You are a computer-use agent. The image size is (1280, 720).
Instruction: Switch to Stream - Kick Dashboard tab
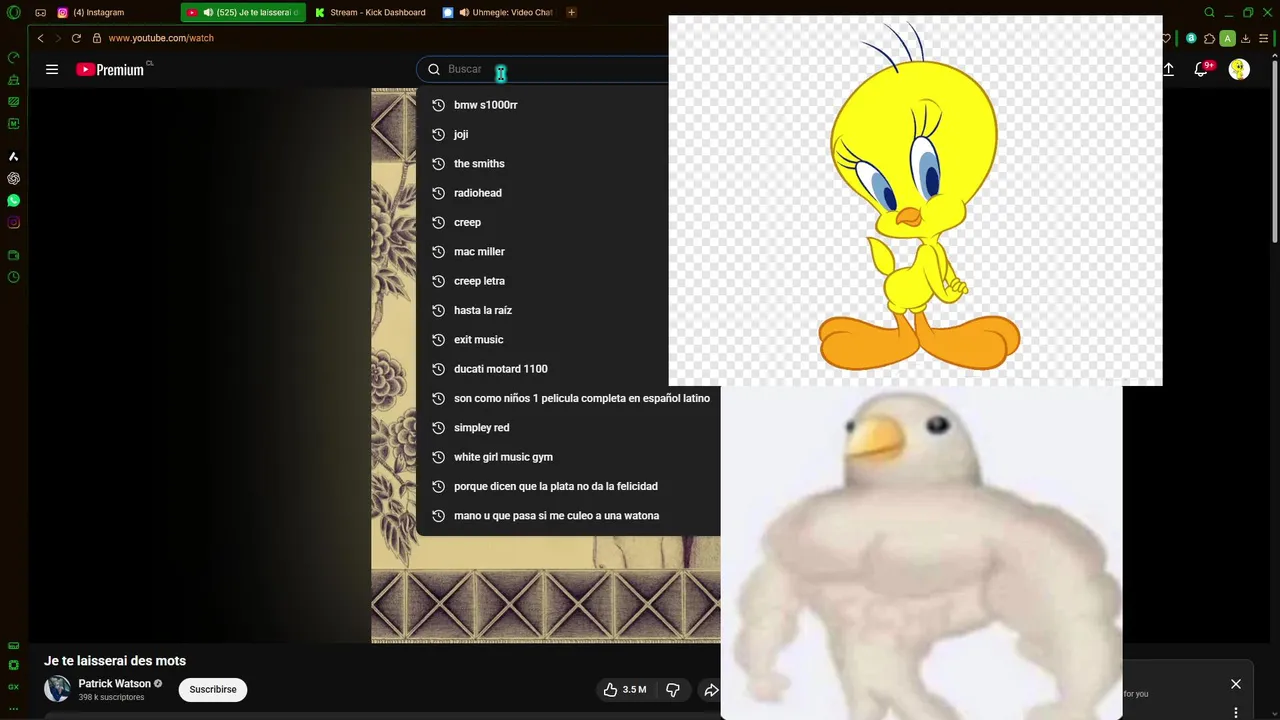point(371,13)
